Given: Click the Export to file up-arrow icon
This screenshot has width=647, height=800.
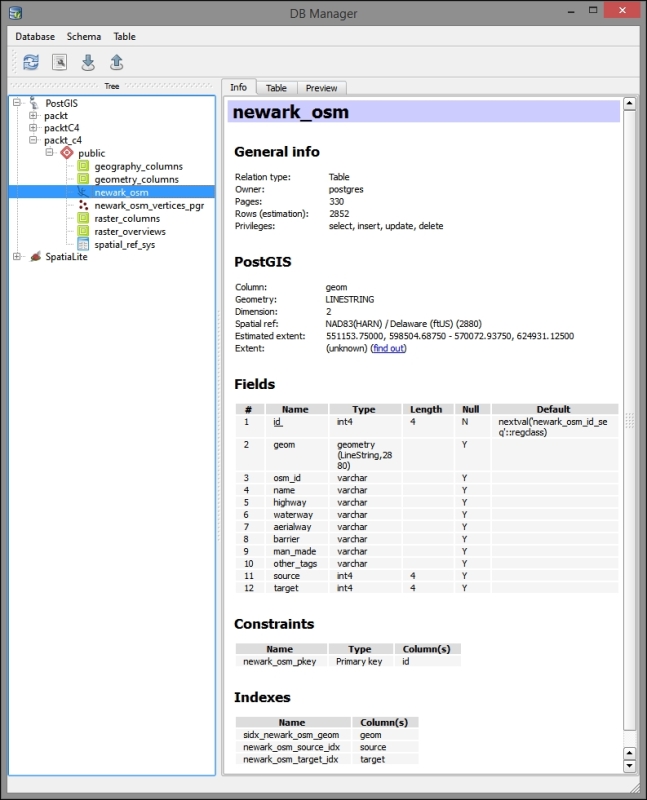Looking at the screenshot, I should point(117,62).
